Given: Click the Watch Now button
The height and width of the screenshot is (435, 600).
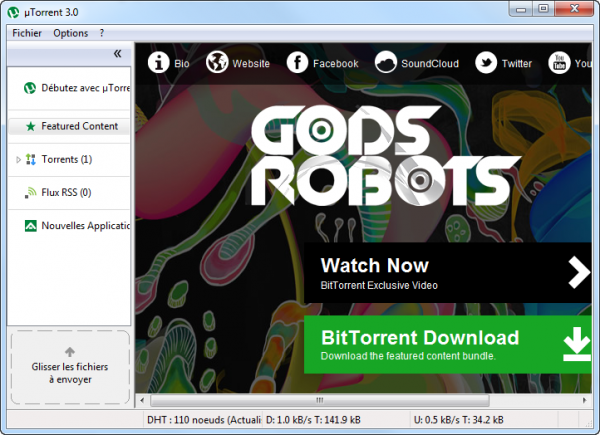Looking at the screenshot, I should [x=448, y=272].
